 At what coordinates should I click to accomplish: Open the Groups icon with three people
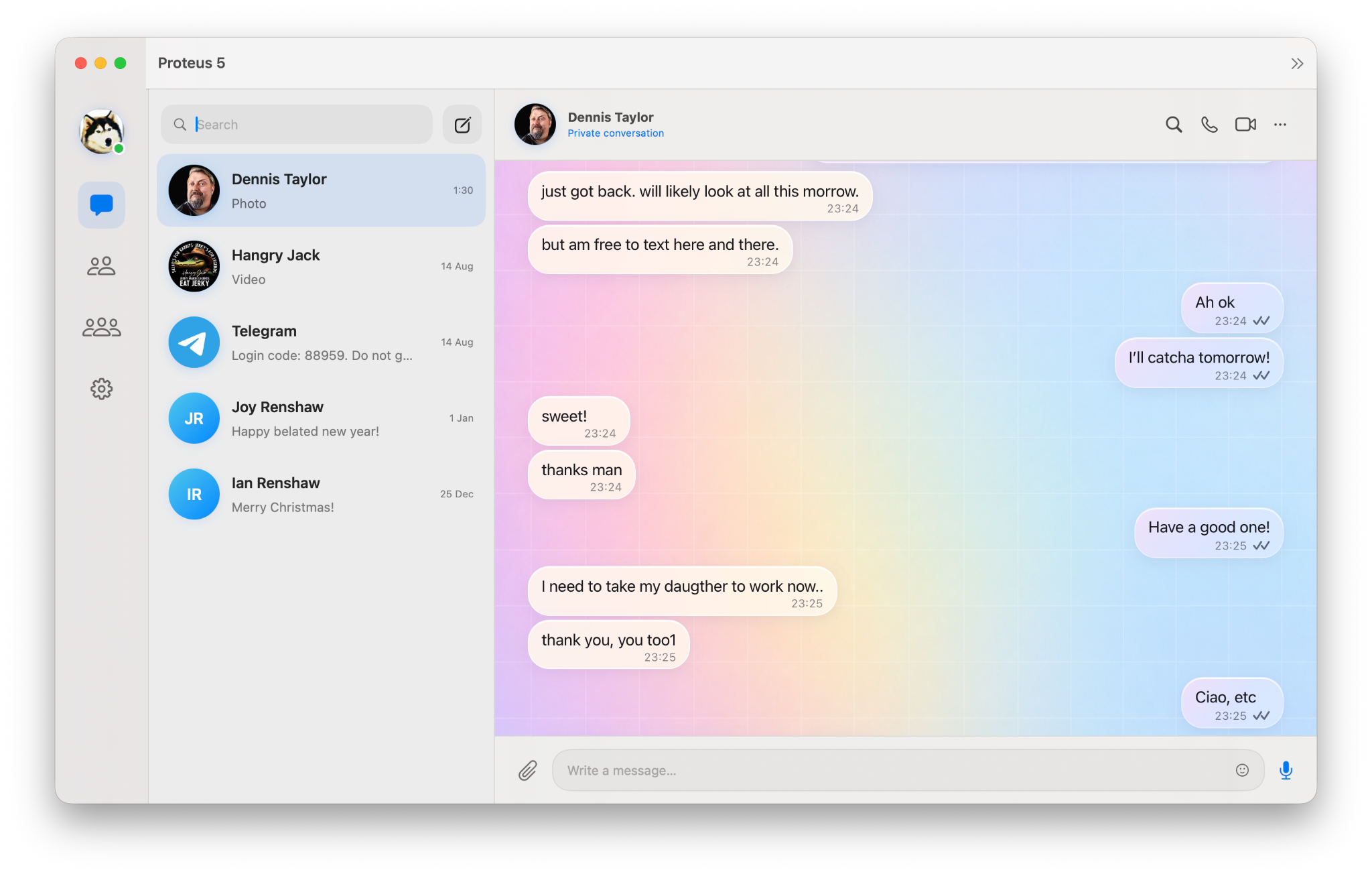point(101,327)
